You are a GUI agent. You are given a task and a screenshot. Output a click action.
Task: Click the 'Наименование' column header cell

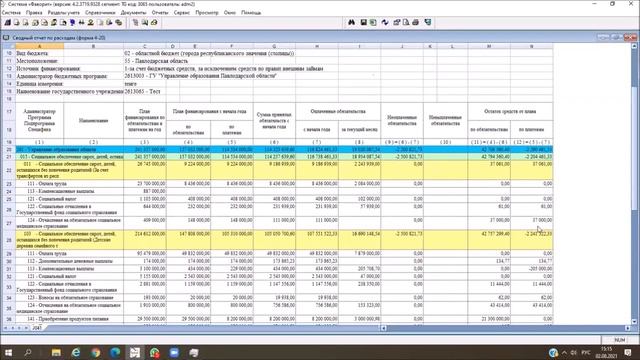point(93,120)
